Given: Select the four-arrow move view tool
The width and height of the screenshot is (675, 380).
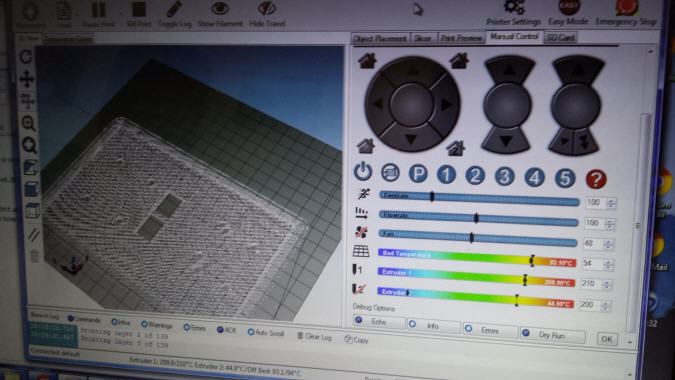Looking at the screenshot, I should tap(27, 79).
